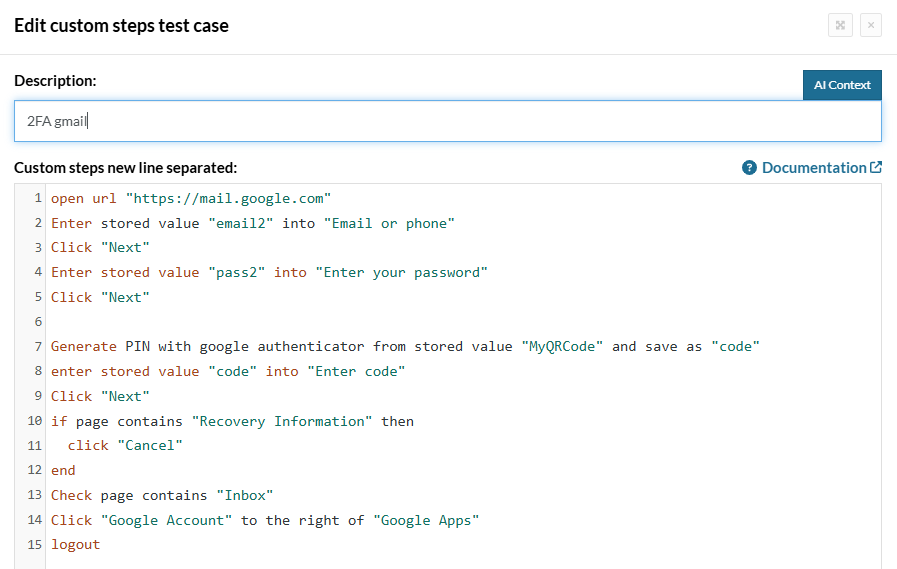Click line number 3 in the editor gutter

coord(38,248)
